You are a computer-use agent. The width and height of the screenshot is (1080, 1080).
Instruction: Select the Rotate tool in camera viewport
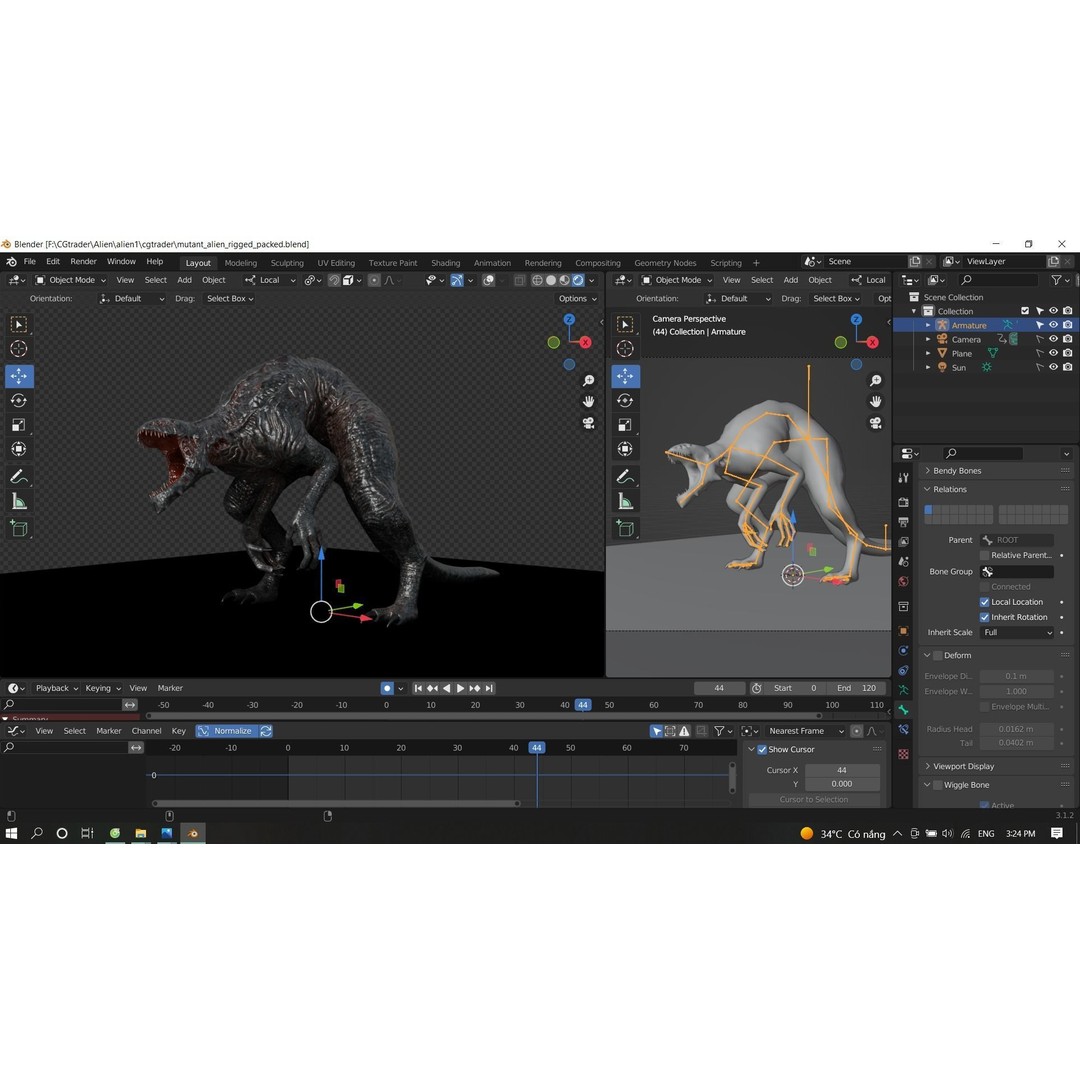point(625,400)
